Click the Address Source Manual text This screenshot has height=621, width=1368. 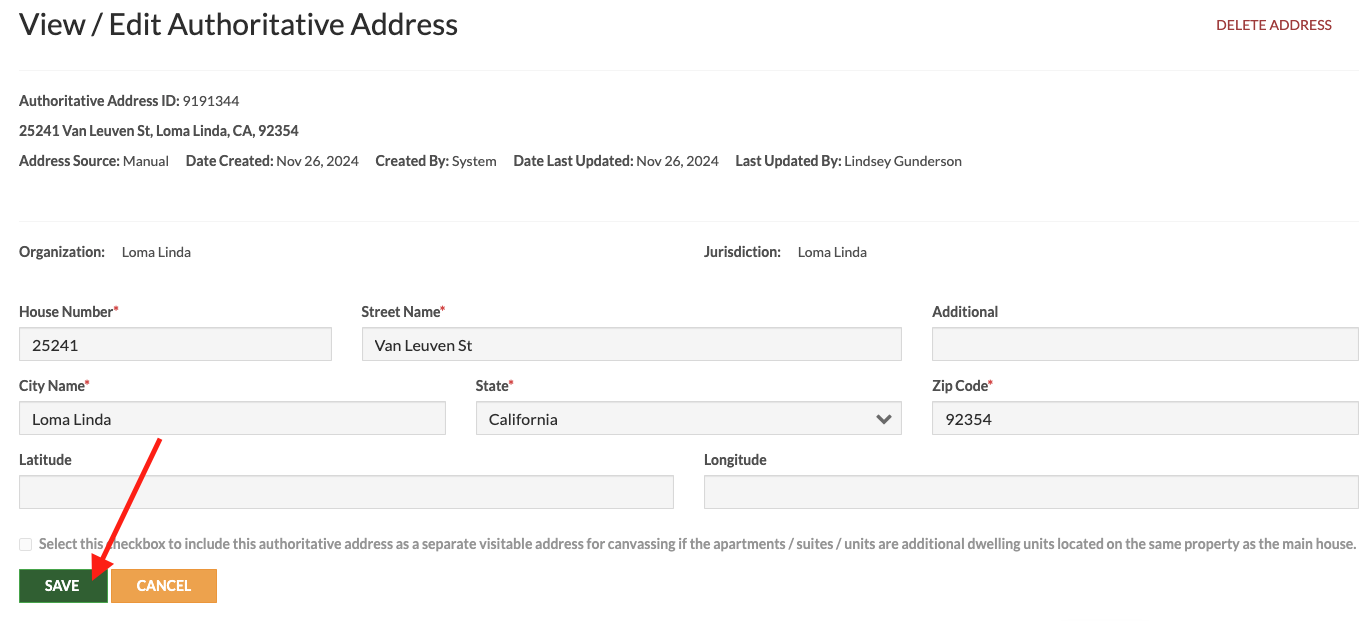[146, 161]
